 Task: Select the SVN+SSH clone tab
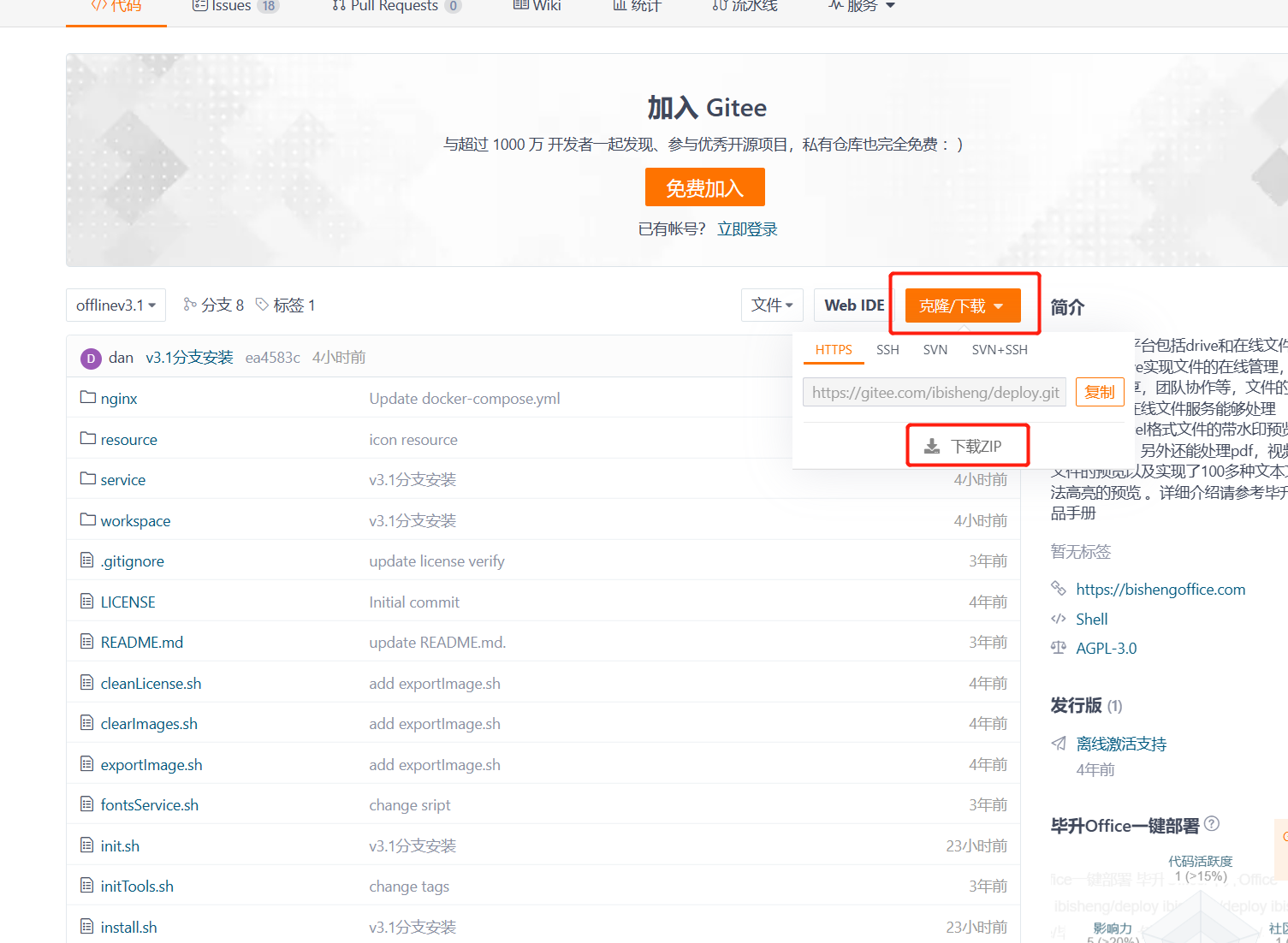tap(1000, 350)
